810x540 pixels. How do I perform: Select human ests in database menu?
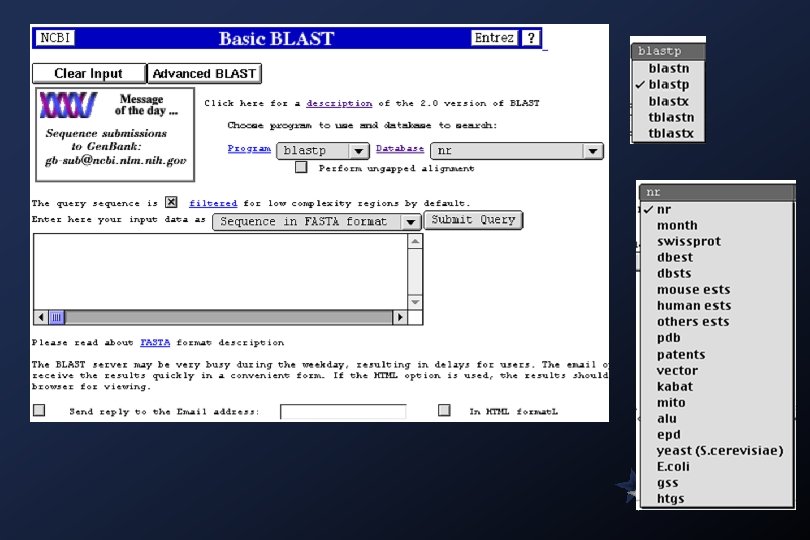716,305
